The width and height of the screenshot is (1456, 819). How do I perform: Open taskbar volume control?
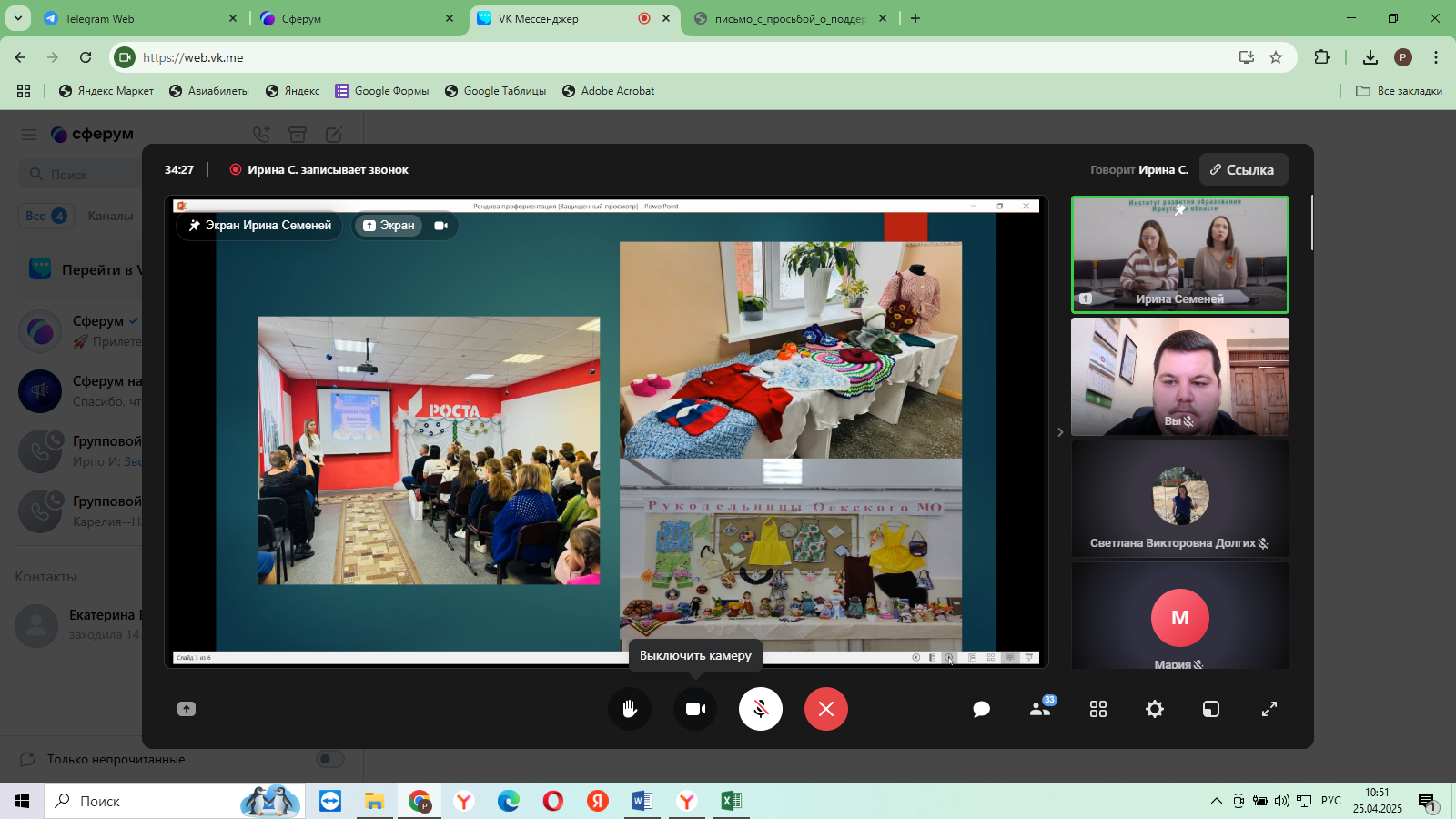pyautogui.click(x=1282, y=801)
